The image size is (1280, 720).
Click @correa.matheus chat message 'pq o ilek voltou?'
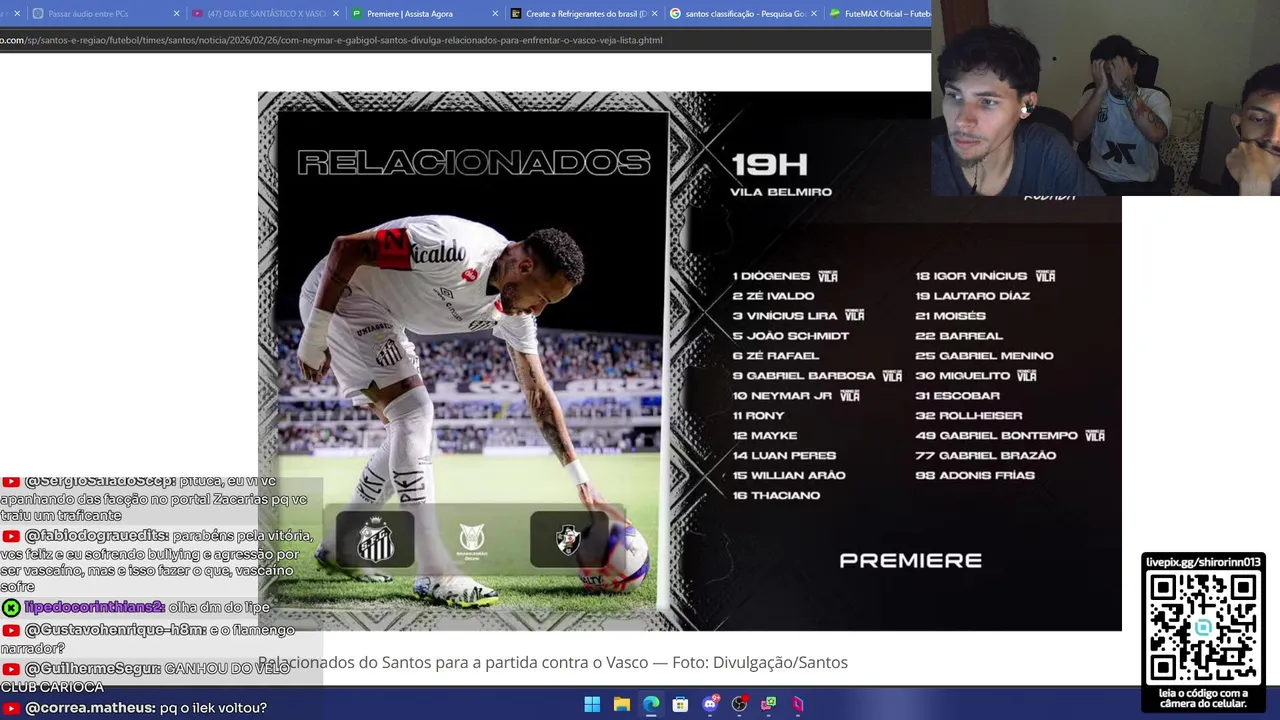(x=215, y=708)
